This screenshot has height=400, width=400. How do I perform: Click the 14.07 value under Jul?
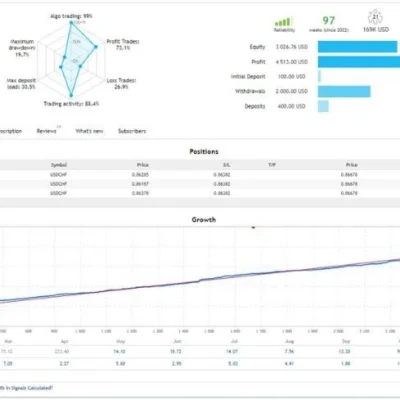pyautogui.click(x=232, y=351)
